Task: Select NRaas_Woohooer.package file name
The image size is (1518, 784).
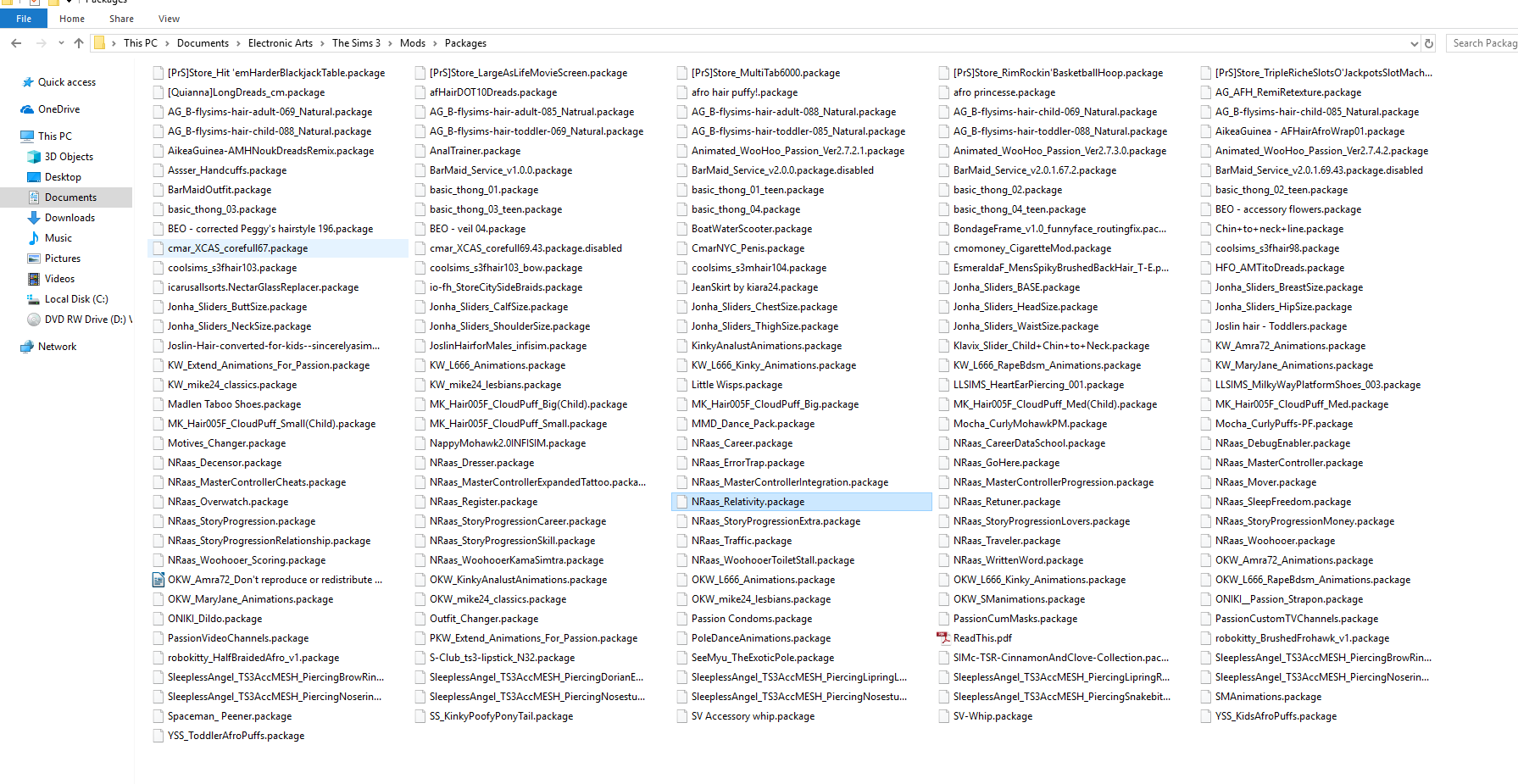Action: coord(1275,541)
